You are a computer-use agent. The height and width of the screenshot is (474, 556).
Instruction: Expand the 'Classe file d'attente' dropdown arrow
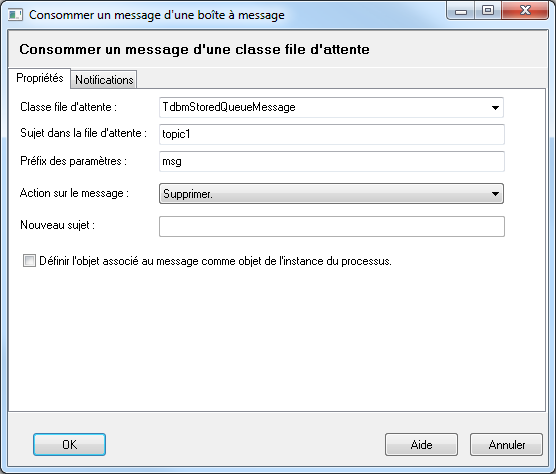coord(495,107)
